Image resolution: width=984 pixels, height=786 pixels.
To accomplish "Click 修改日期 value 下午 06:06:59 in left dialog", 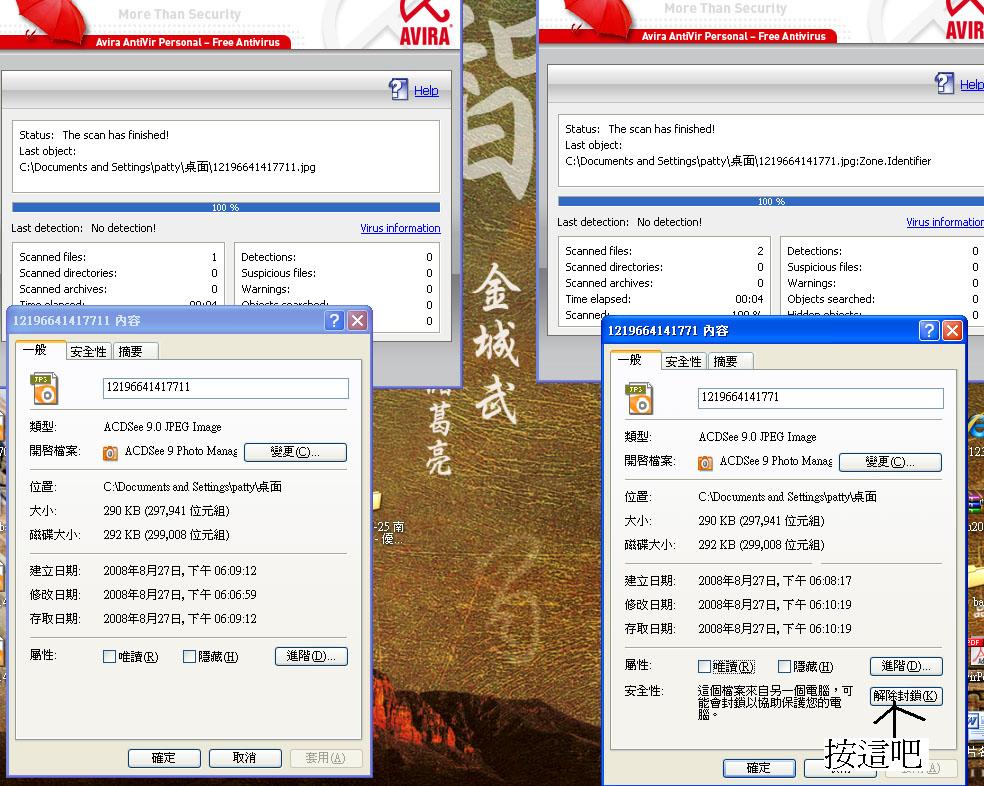I will [x=180, y=595].
